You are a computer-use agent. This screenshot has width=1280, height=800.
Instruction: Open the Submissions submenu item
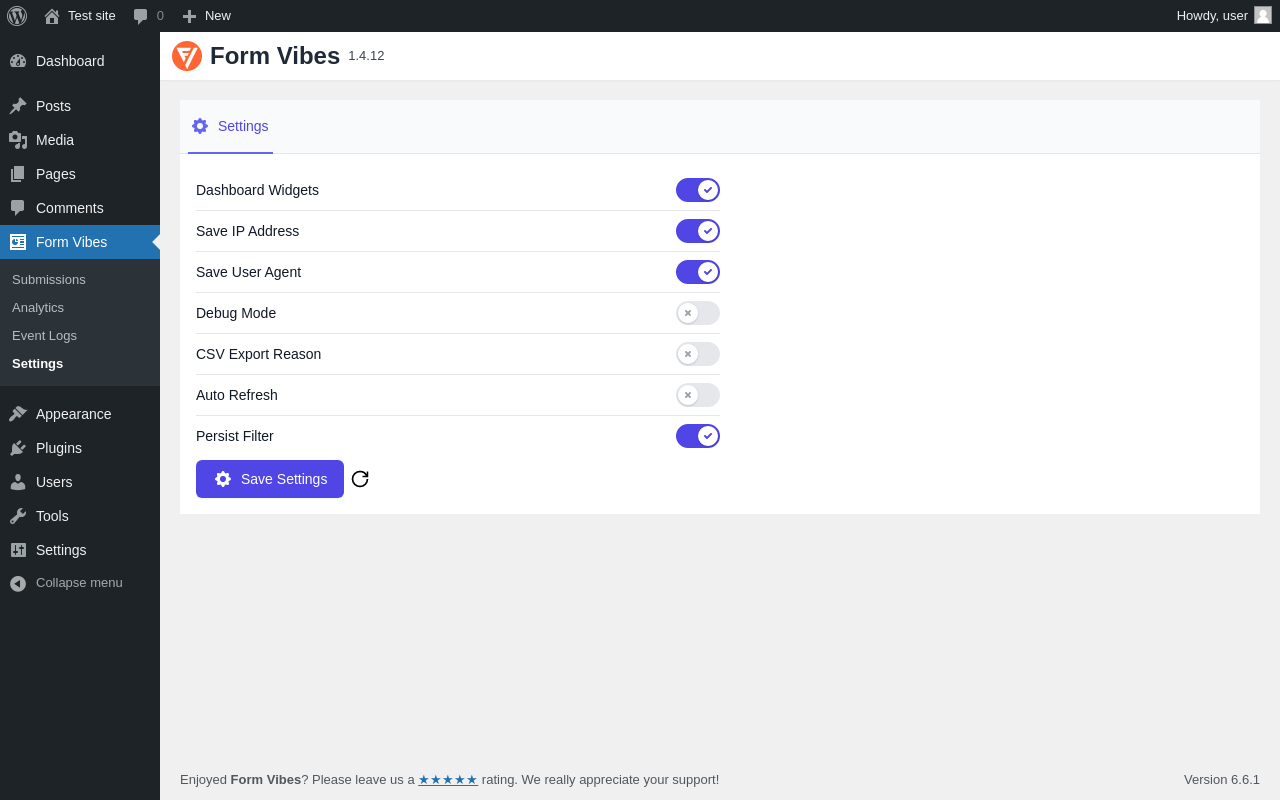tap(49, 280)
